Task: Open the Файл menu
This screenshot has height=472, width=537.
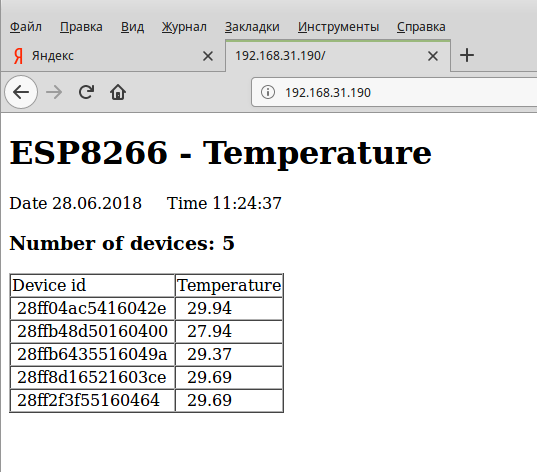Action: [26, 27]
